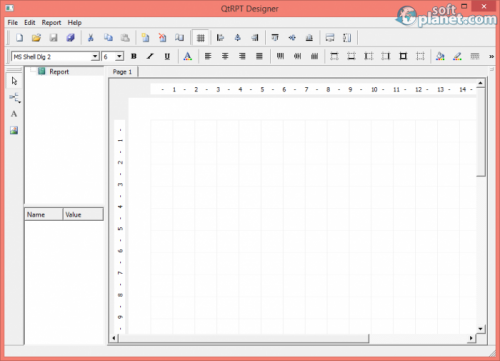This screenshot has height=361, width=500.
Task: Select the arrow pointer tool
Action: tap(14, 81)
